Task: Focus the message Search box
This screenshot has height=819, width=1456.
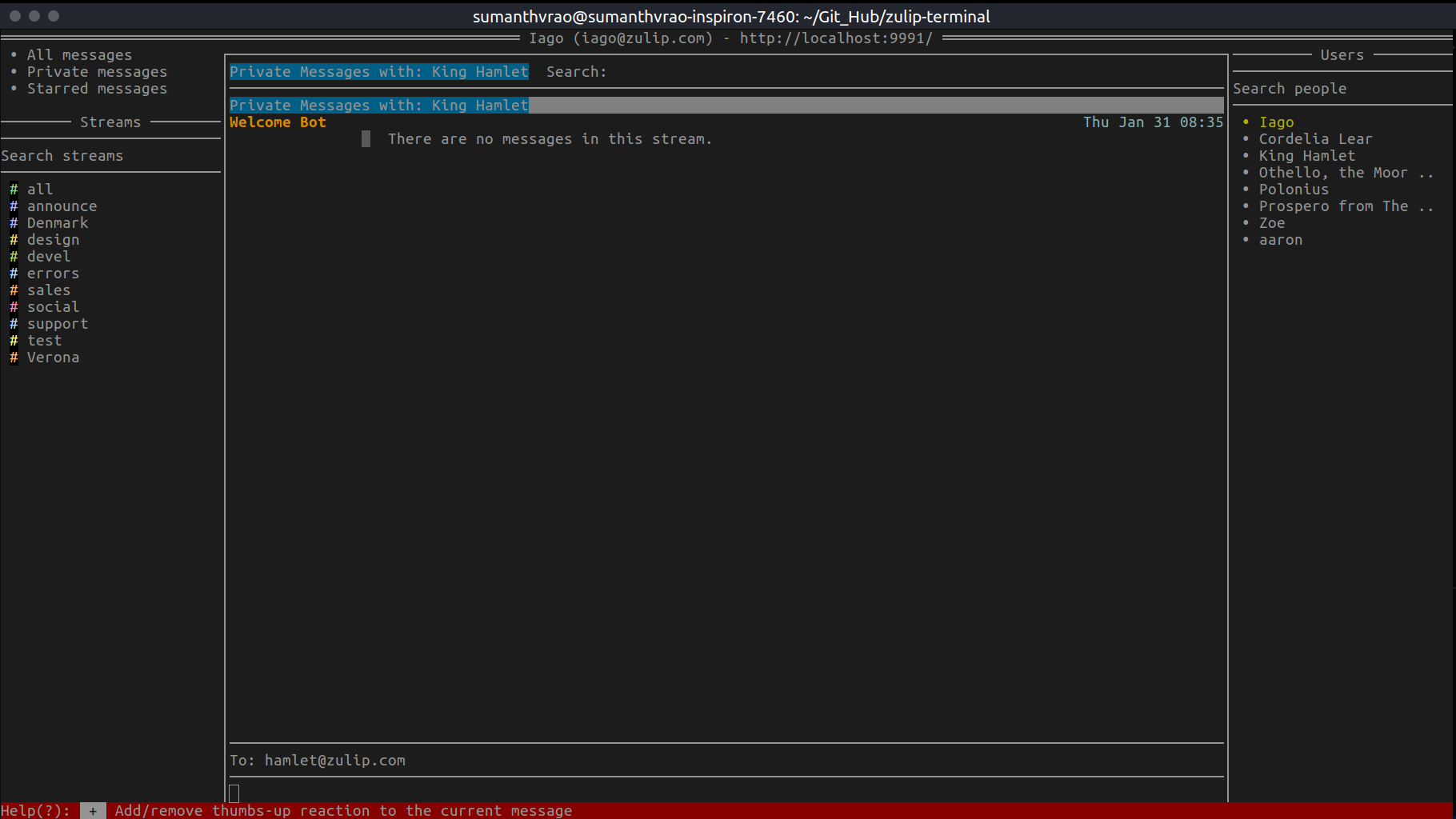Action: (x=884, y=72)
